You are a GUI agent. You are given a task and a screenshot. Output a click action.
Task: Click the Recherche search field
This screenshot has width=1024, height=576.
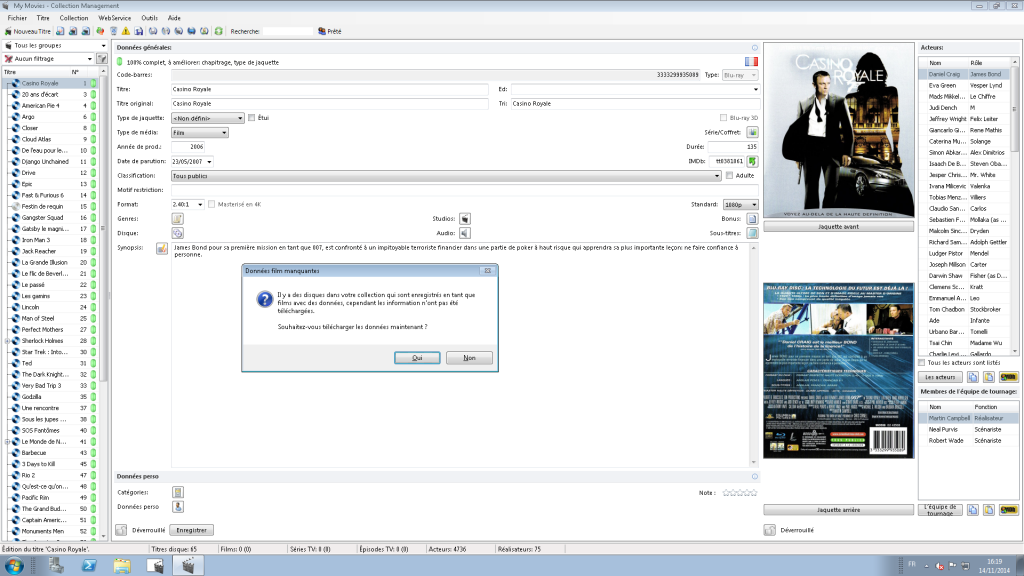point(287,31)
